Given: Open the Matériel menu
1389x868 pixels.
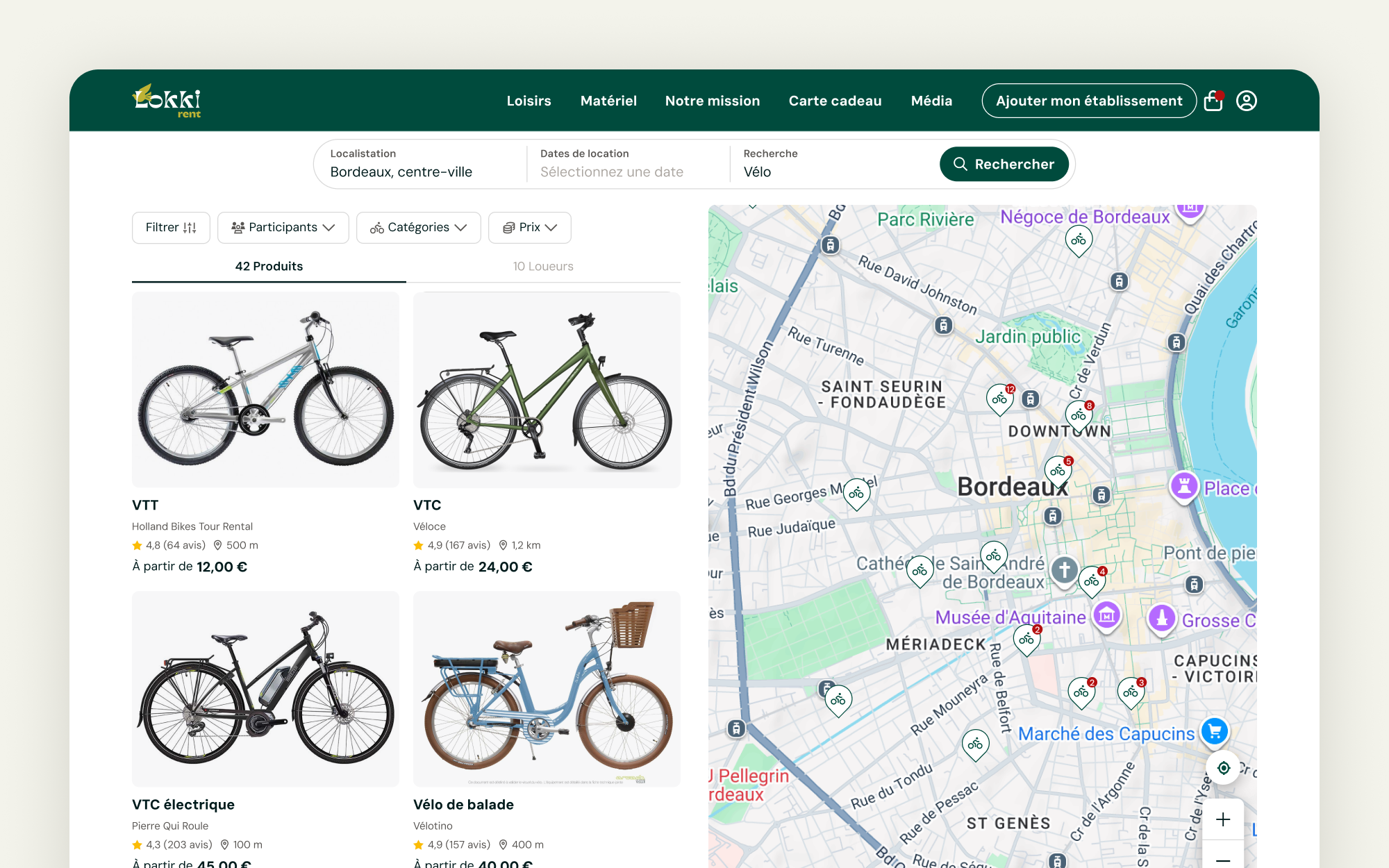Looking at the screenshot, I should click(608, 101).
